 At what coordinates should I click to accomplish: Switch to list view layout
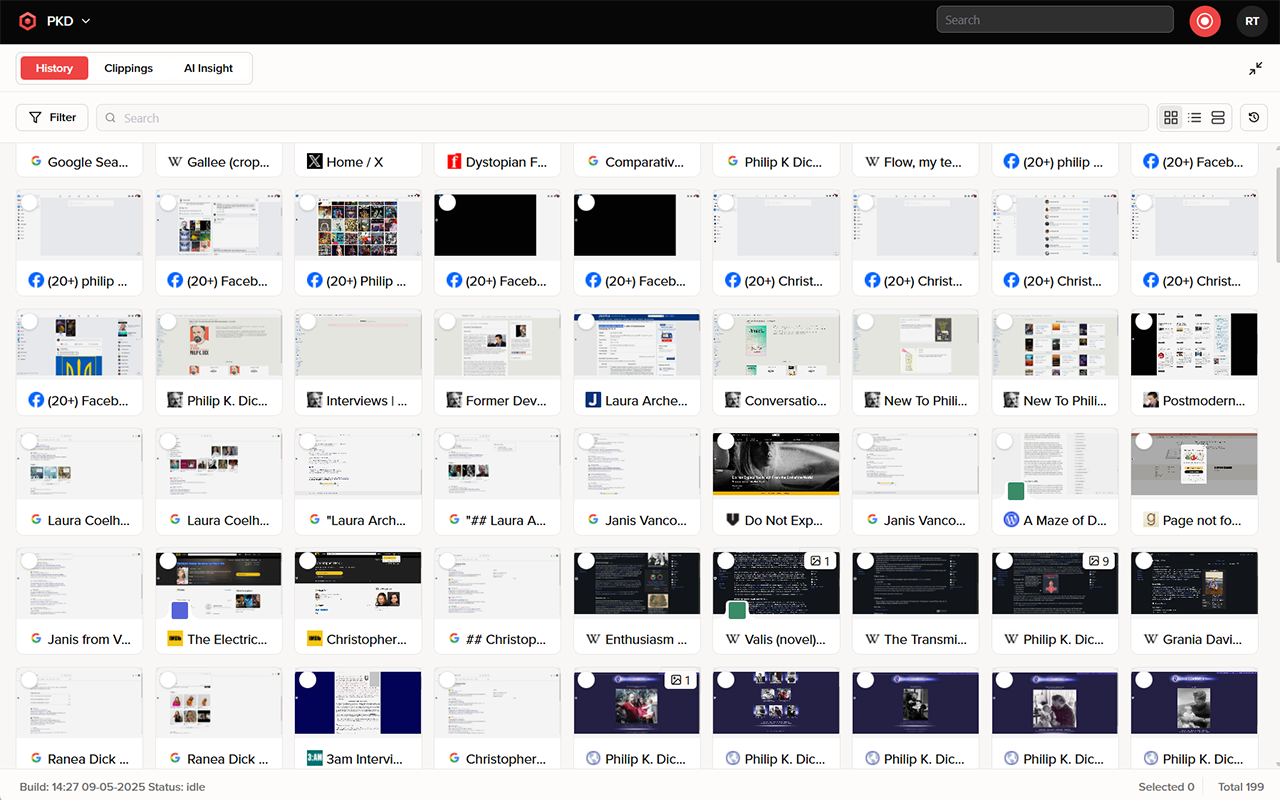pos(1194,117)
